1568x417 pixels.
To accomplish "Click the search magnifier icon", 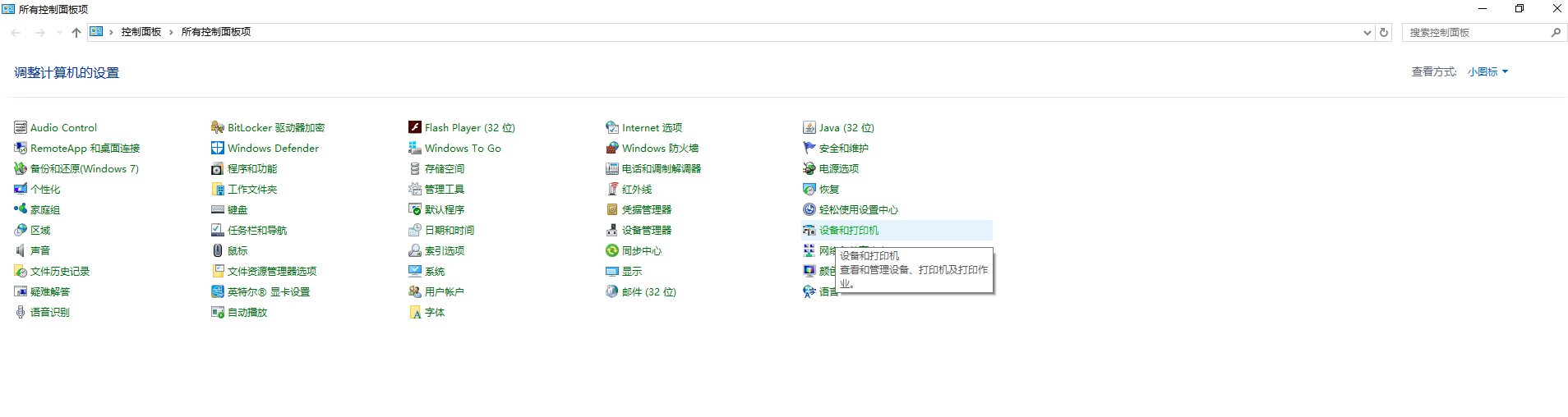I will pyautogui.click(x=1556, y=33).
